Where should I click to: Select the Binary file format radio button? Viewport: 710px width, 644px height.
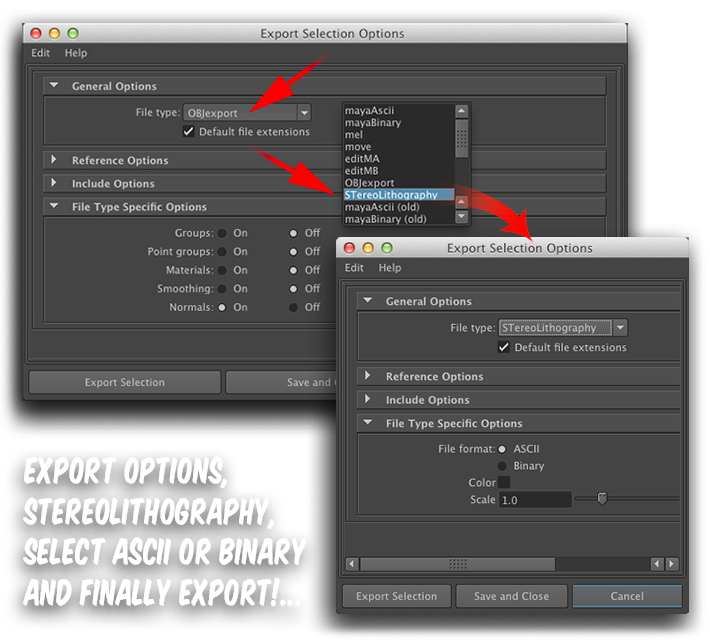[502, 466]
